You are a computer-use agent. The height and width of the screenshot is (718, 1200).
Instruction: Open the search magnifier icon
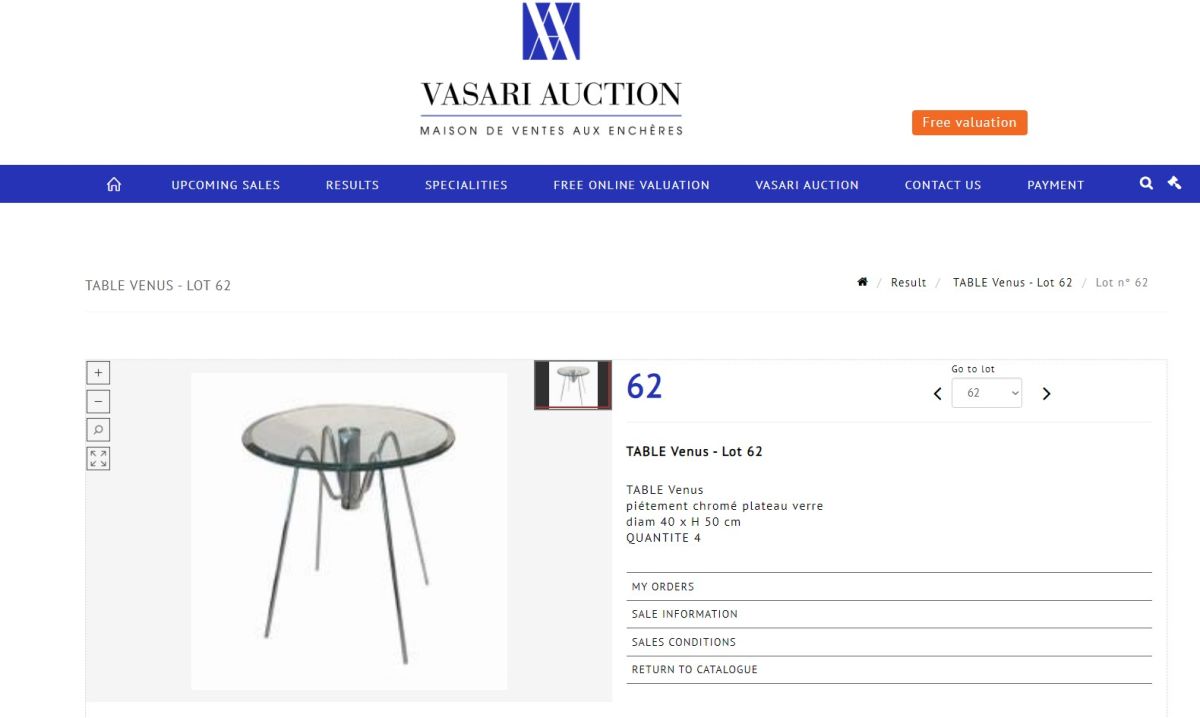(x=1146, y=183)
